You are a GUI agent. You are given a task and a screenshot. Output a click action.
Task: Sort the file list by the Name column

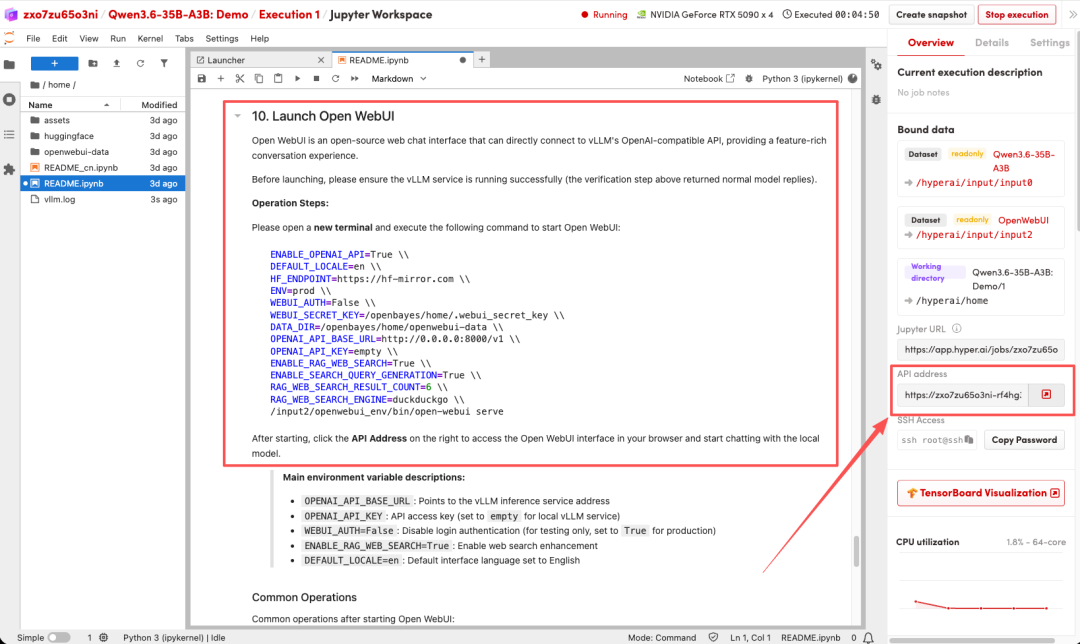[x=40, y=105]
